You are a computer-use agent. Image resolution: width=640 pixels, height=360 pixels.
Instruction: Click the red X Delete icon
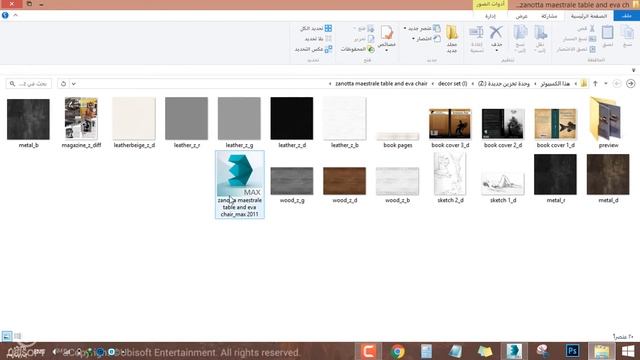(x=496, y=33)
